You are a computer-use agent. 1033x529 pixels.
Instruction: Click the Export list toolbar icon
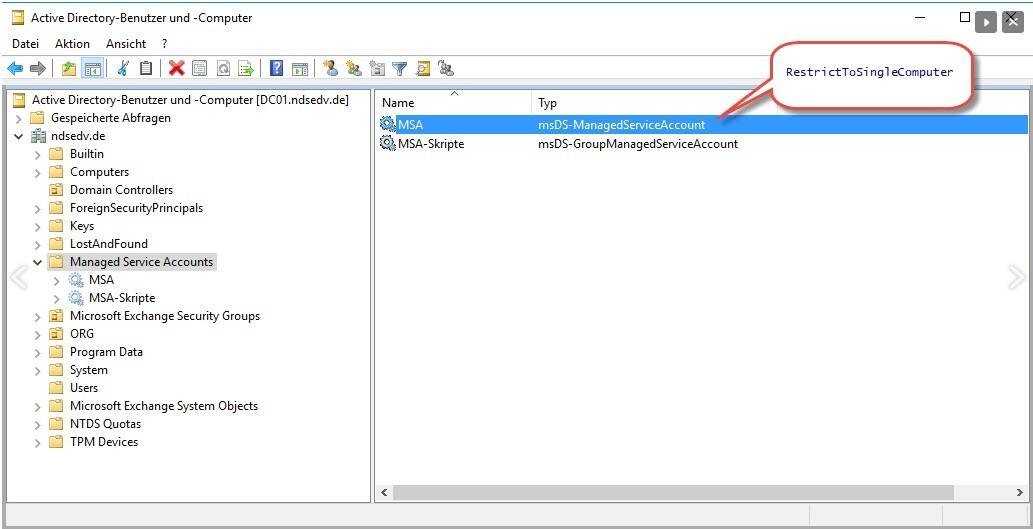point(246,68)
